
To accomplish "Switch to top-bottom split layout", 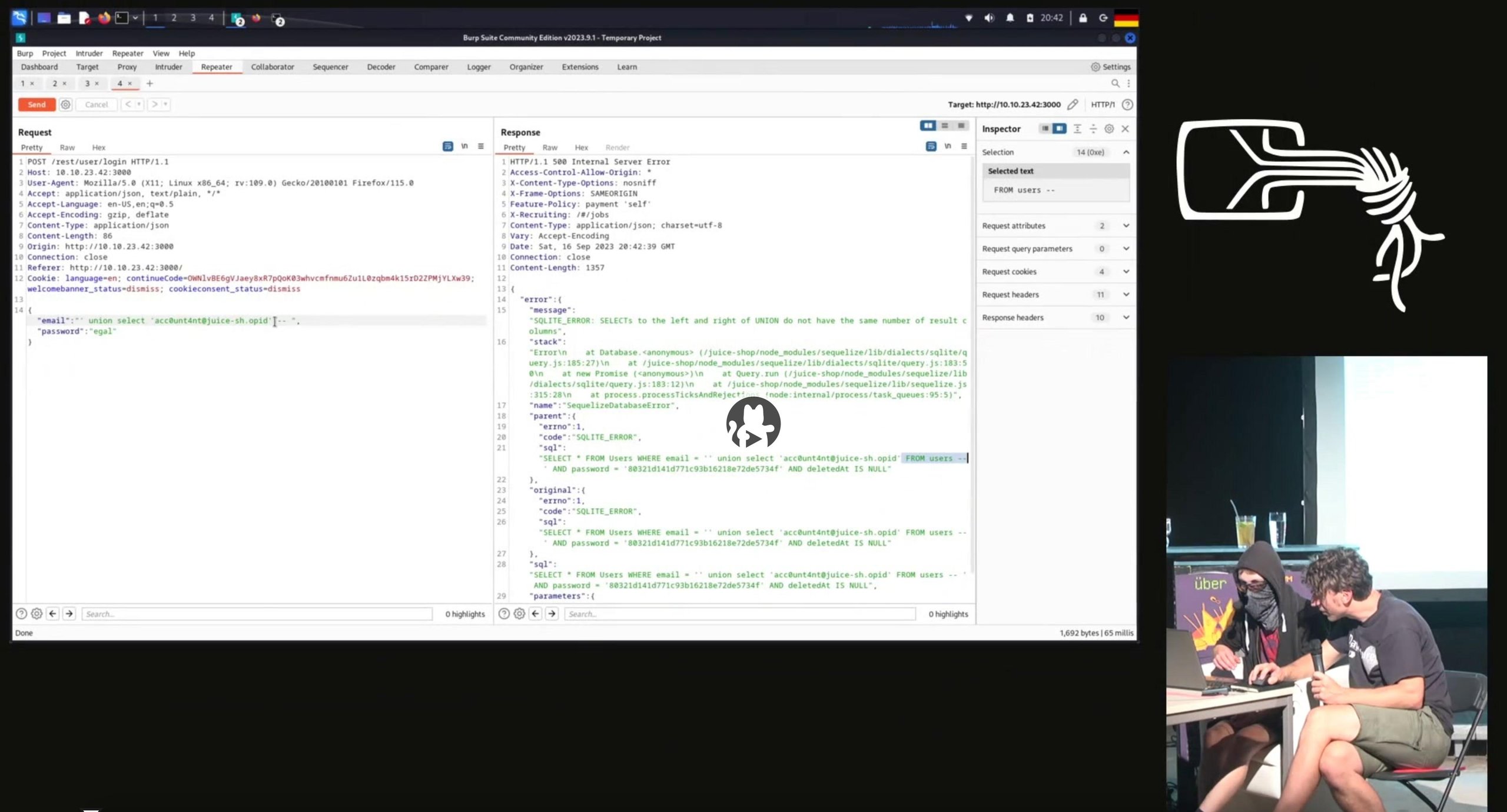I will [945, 126].
